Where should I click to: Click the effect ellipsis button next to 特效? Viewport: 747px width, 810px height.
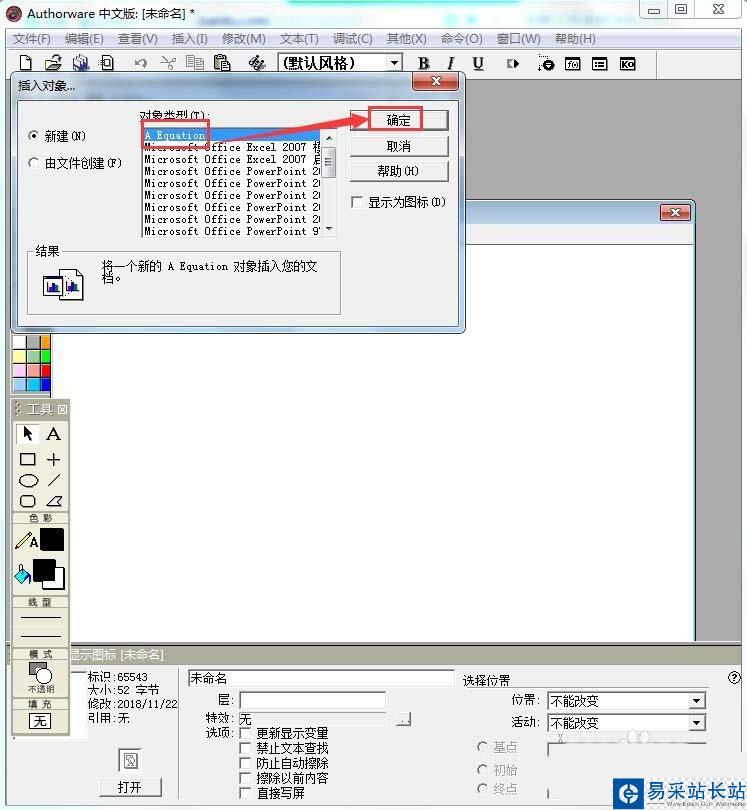(403, 719)
